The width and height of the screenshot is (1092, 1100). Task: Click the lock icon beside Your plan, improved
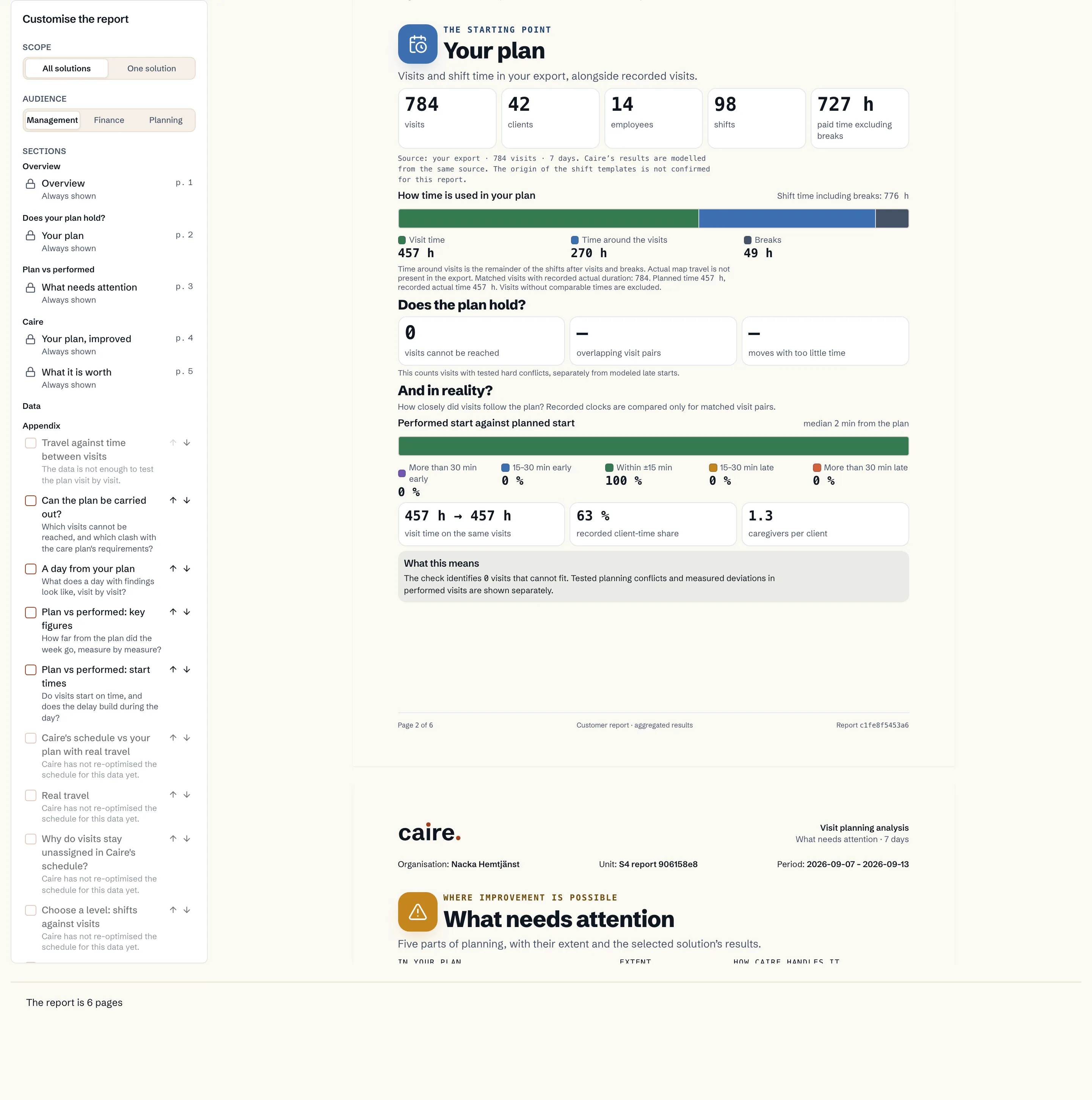tap(31, 339)
